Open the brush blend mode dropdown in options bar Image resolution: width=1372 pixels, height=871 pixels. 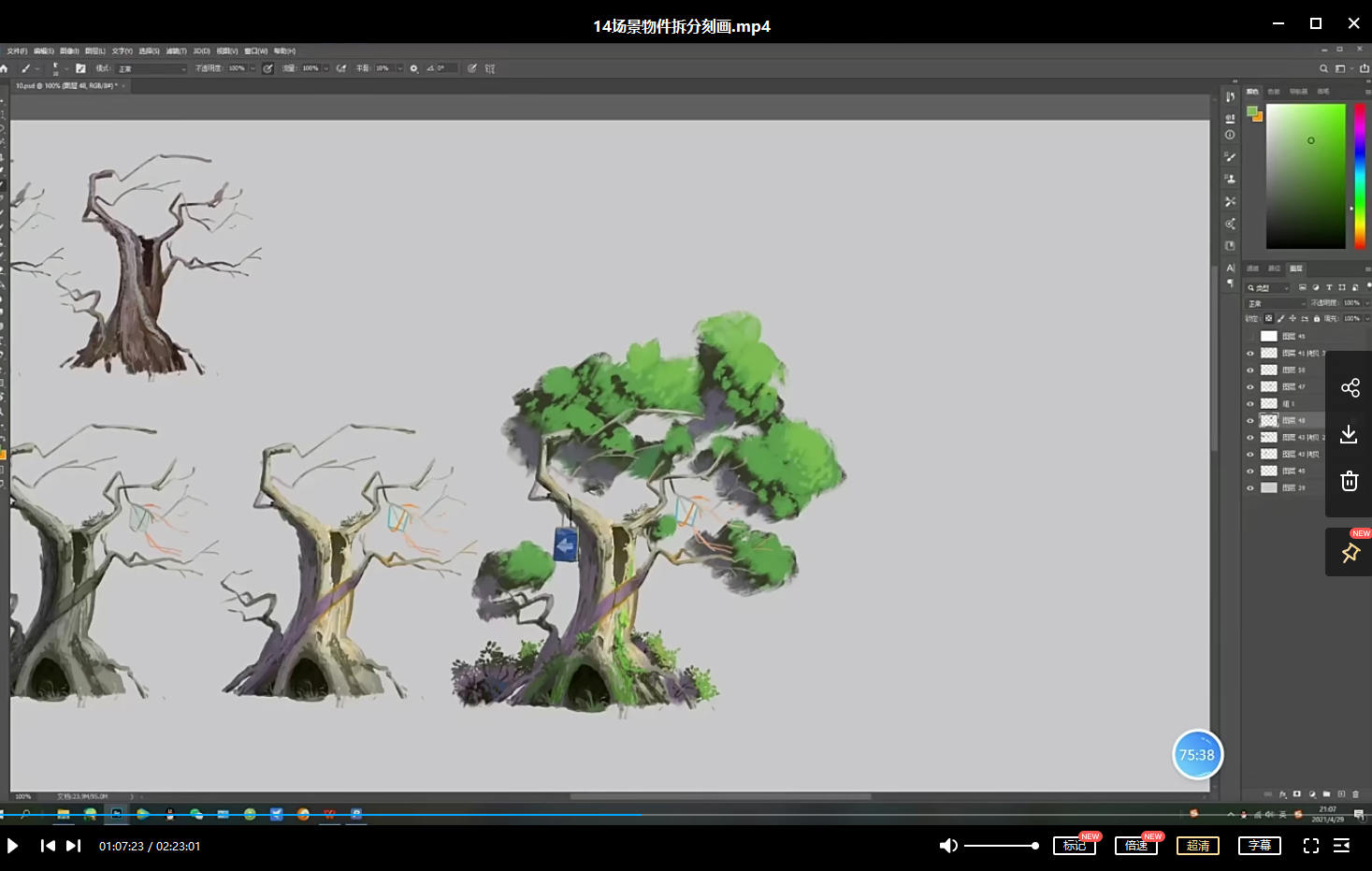pos(152,69)
